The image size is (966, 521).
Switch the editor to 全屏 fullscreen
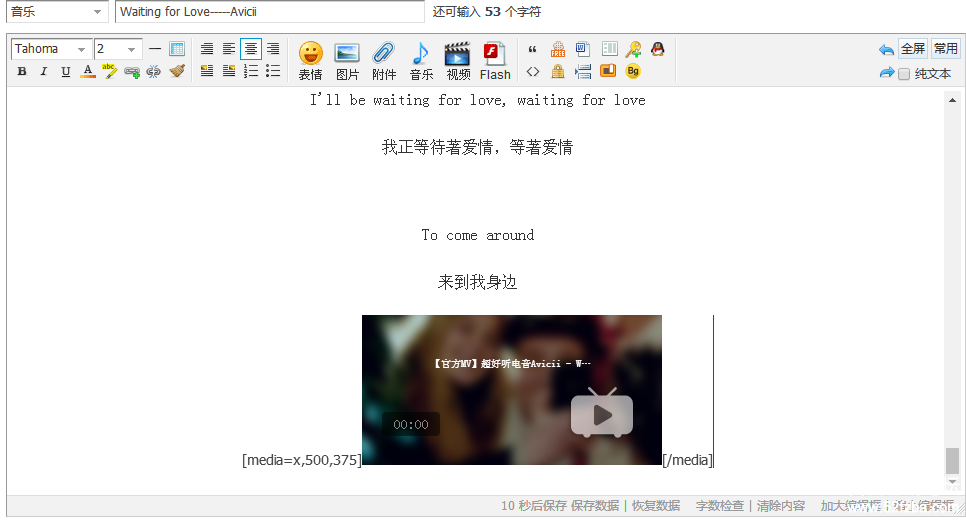coord(913,49)
